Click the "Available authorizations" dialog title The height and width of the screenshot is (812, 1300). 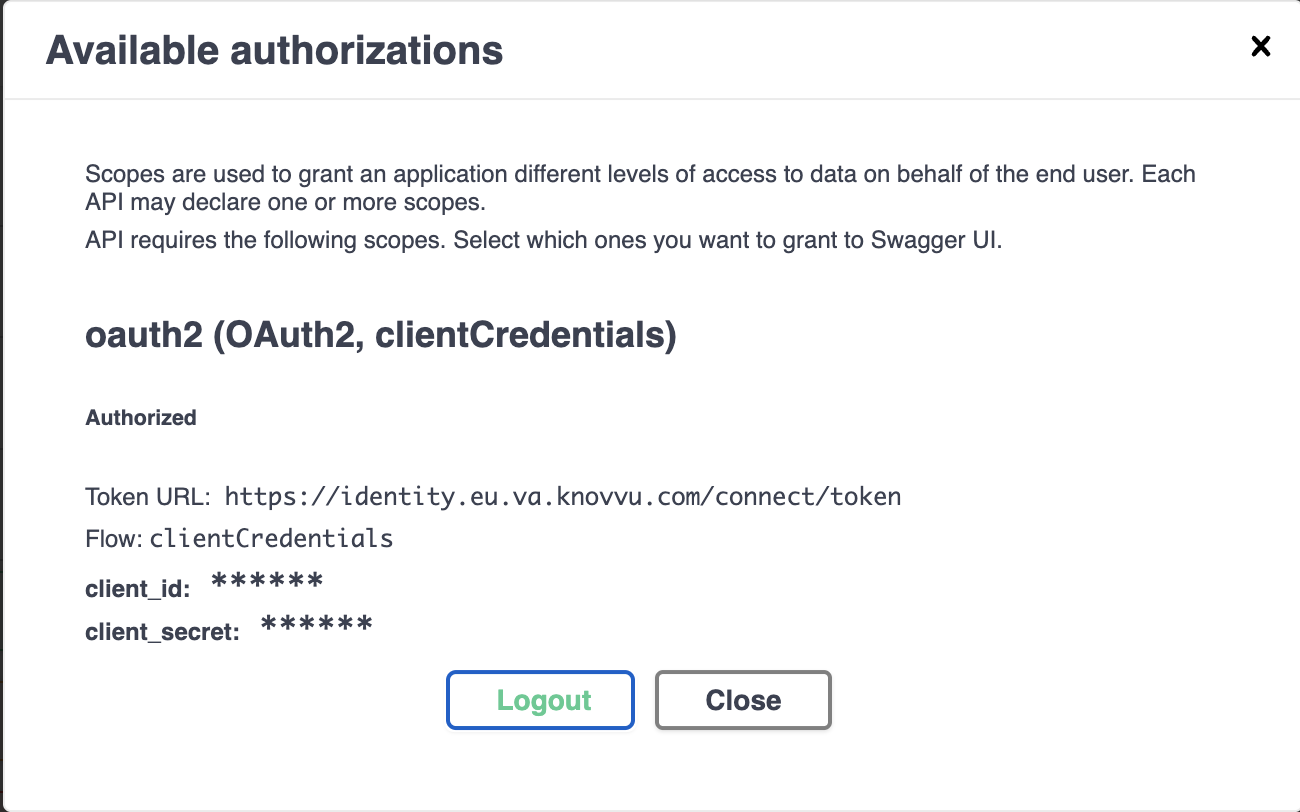tap(274, 50)
